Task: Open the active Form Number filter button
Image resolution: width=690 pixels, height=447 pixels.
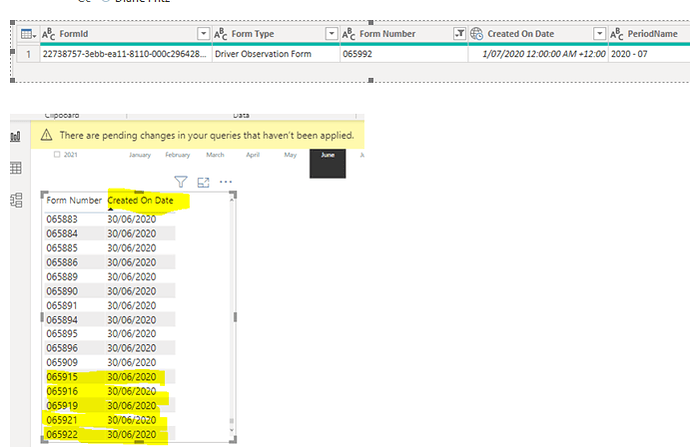Action: click(x=459, y=33)
